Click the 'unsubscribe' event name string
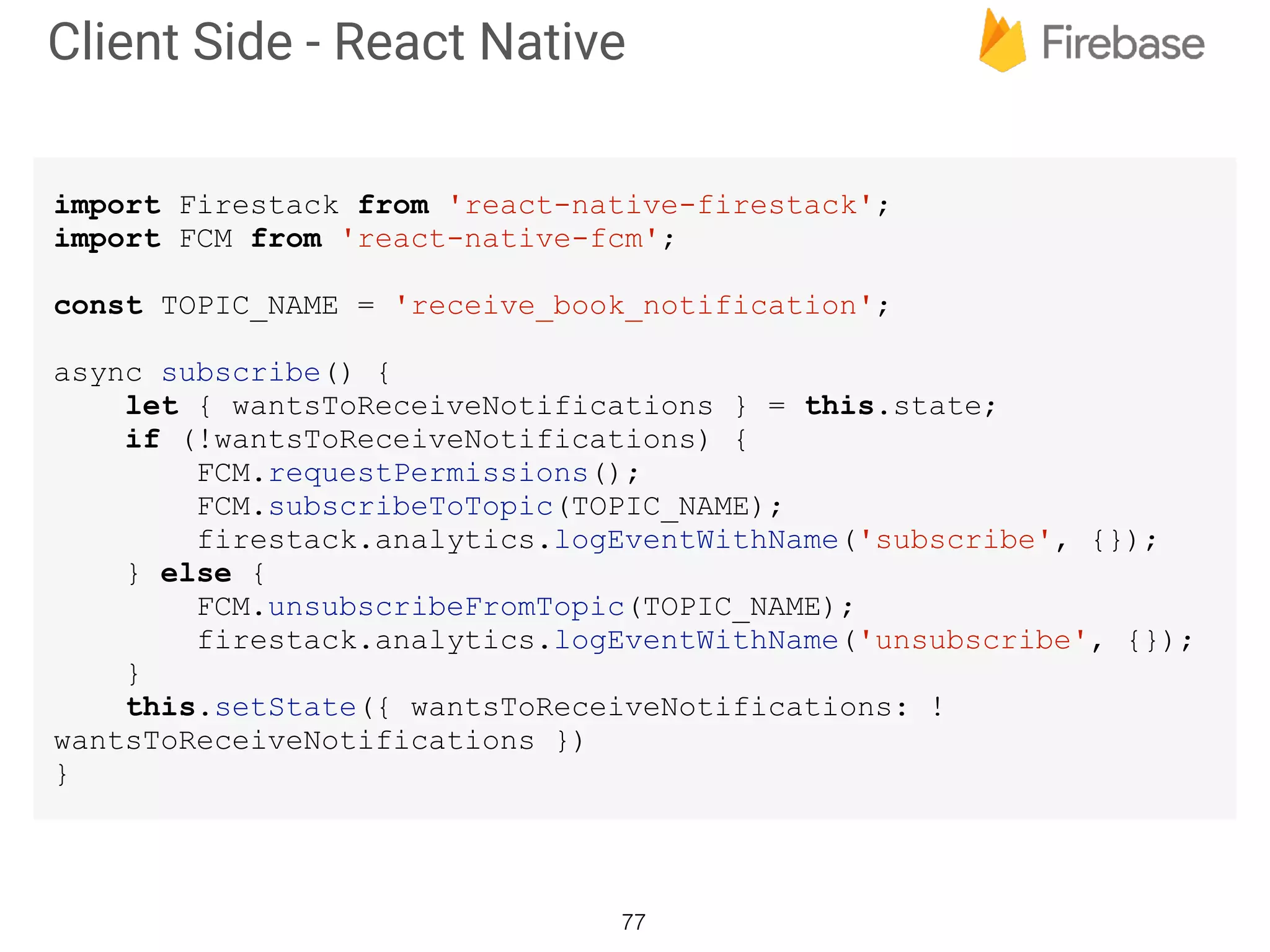This screenshot has width=1270, height=952. [x=973, y=640]
